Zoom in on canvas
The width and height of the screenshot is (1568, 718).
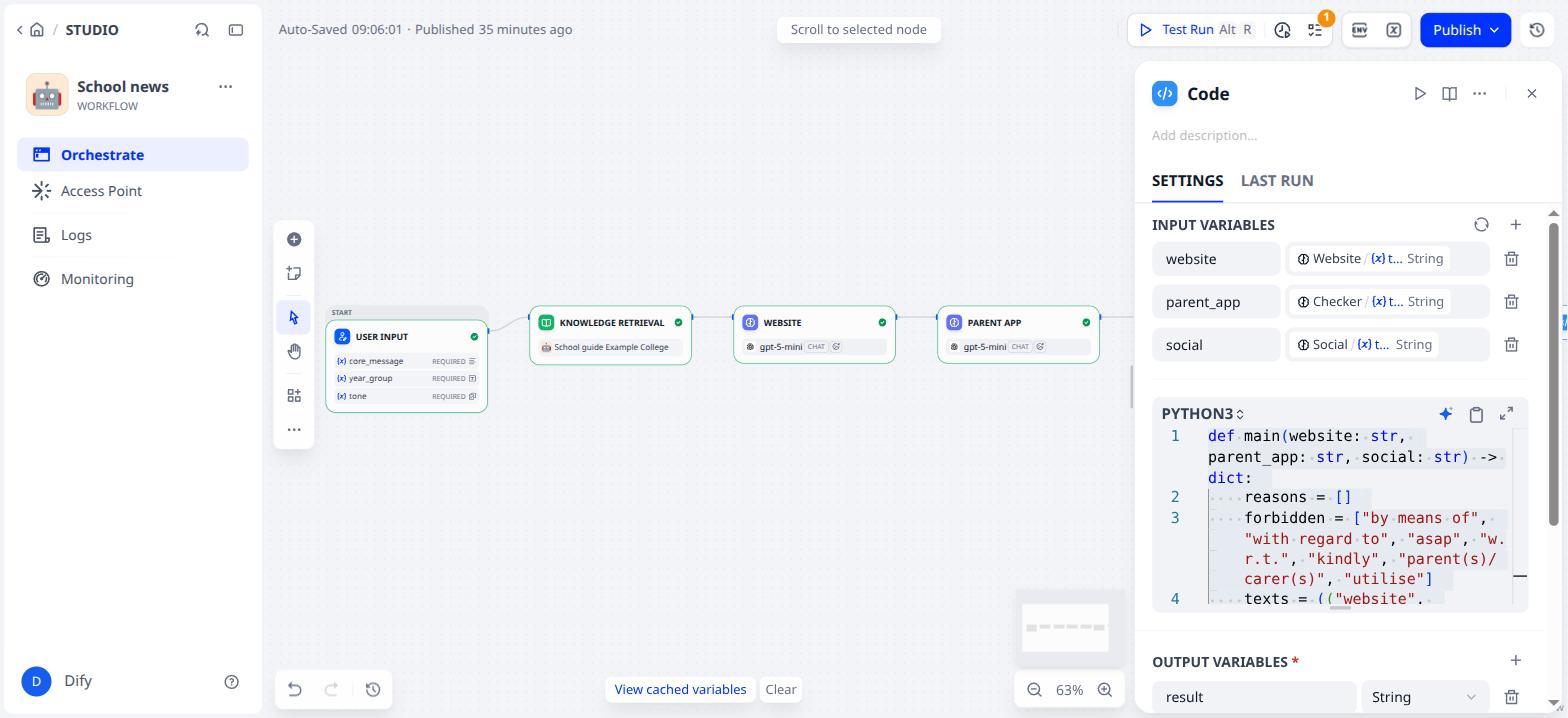1105,690
